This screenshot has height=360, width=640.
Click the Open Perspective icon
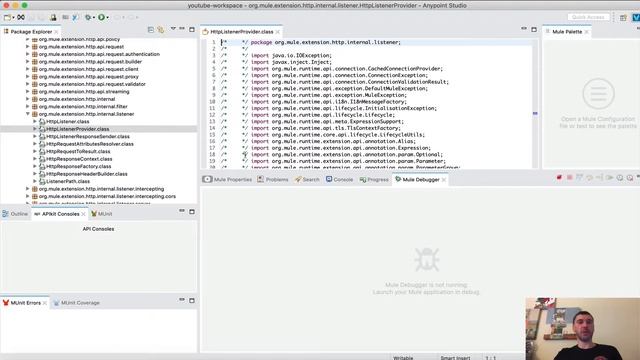(623, 18)
